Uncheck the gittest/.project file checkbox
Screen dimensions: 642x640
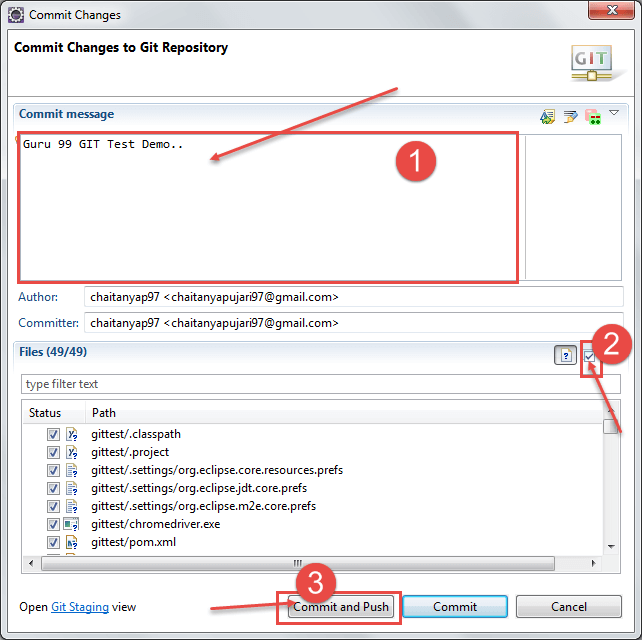[x=53, y=453]
